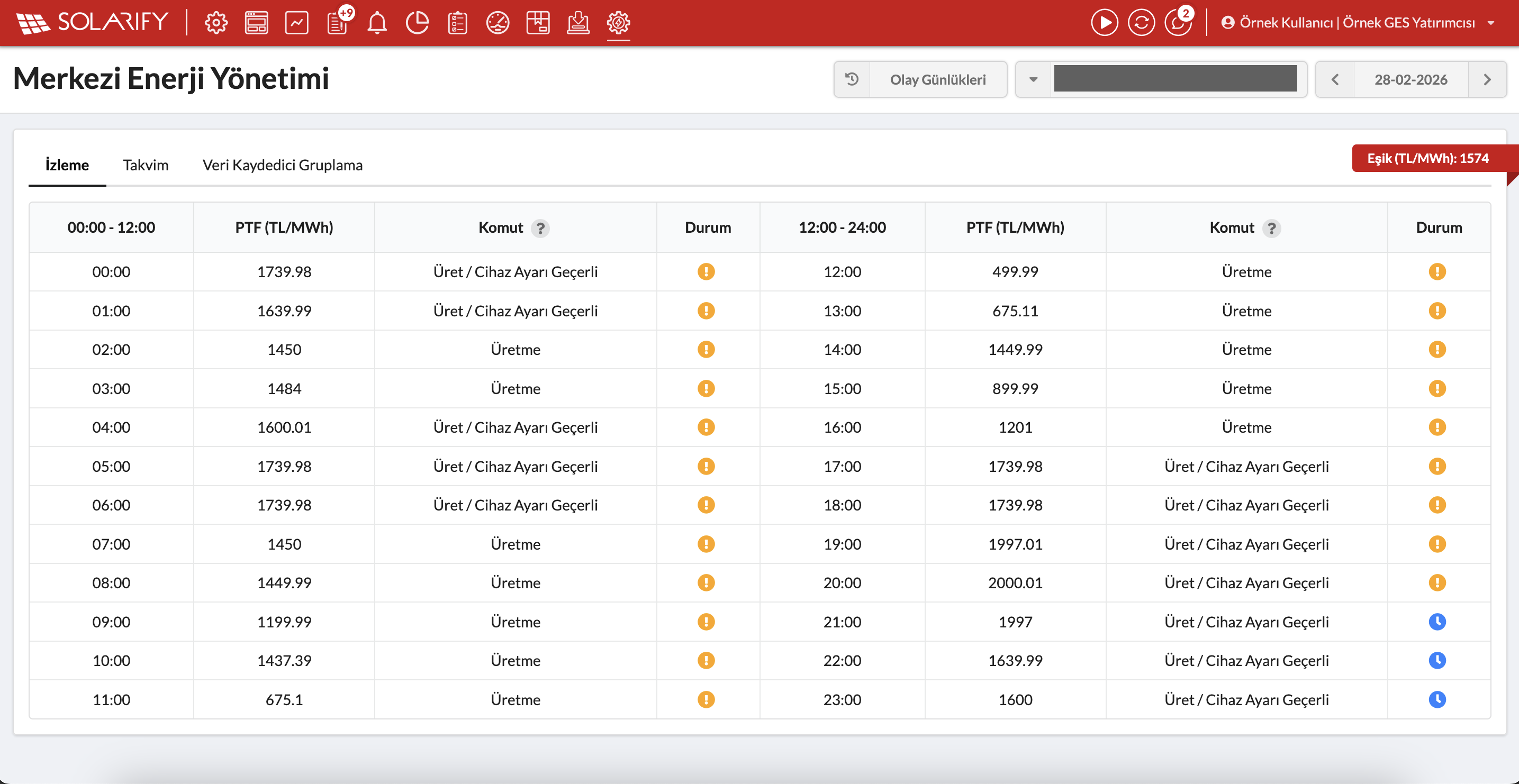Screen dimensions: 1519x784
Task: Expand the plant selector dropdown arrow
Action: (x=1033, y=79)
